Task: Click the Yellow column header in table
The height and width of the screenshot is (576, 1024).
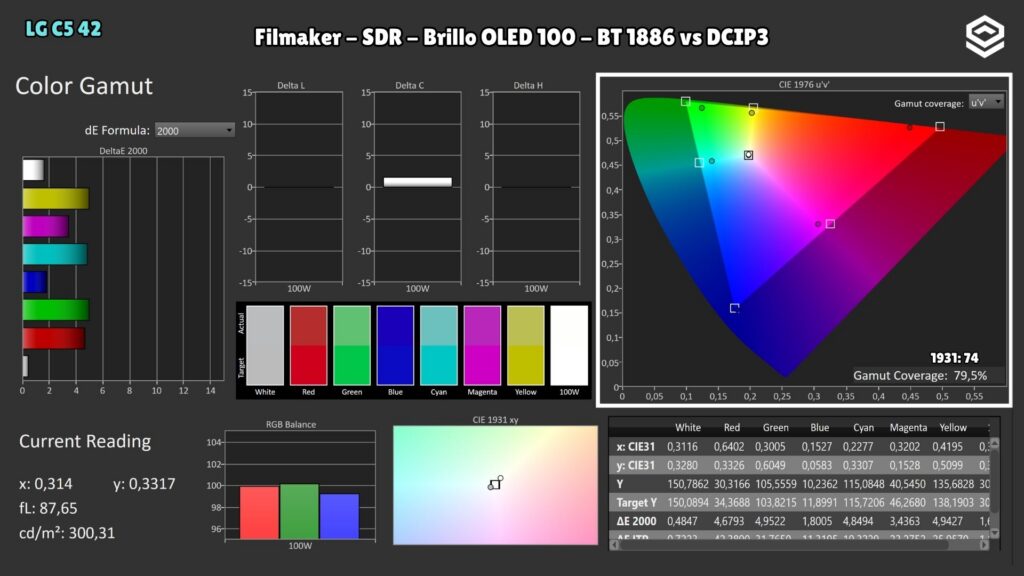Action: click(x=953, y=428)
